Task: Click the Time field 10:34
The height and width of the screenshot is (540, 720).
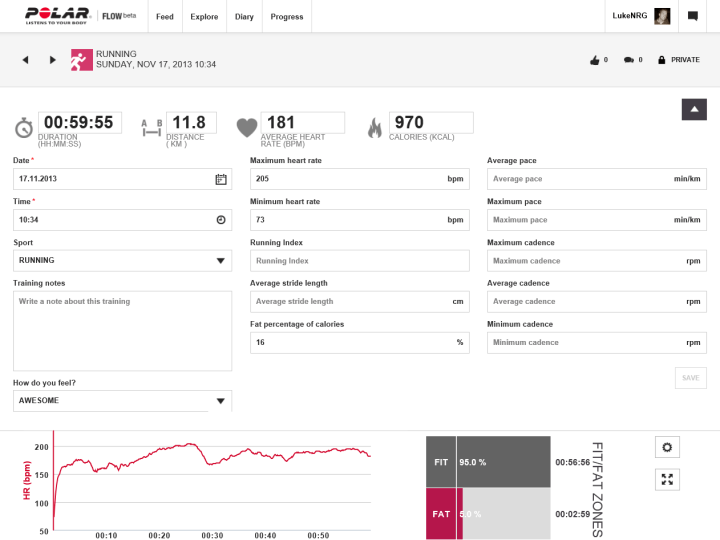Action: tap(123, 220)
